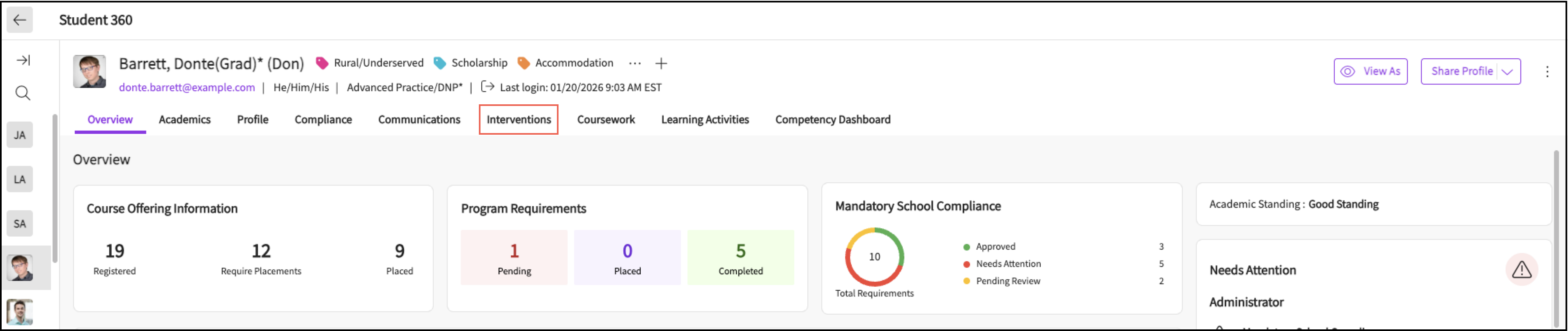The height and width of the screenshot is (331, 1568).
Task: Show more tags via ellipsis icon
Action: 634,63
